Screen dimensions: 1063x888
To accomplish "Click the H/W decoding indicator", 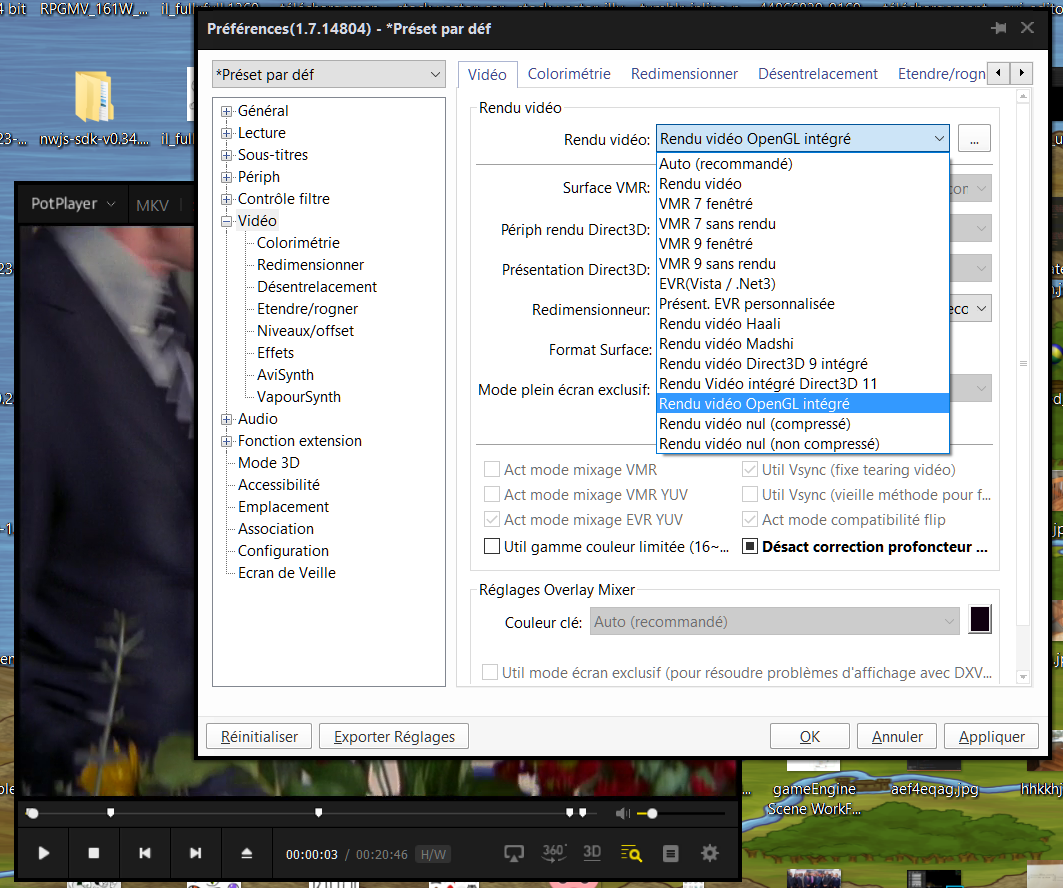I will 433,854.
